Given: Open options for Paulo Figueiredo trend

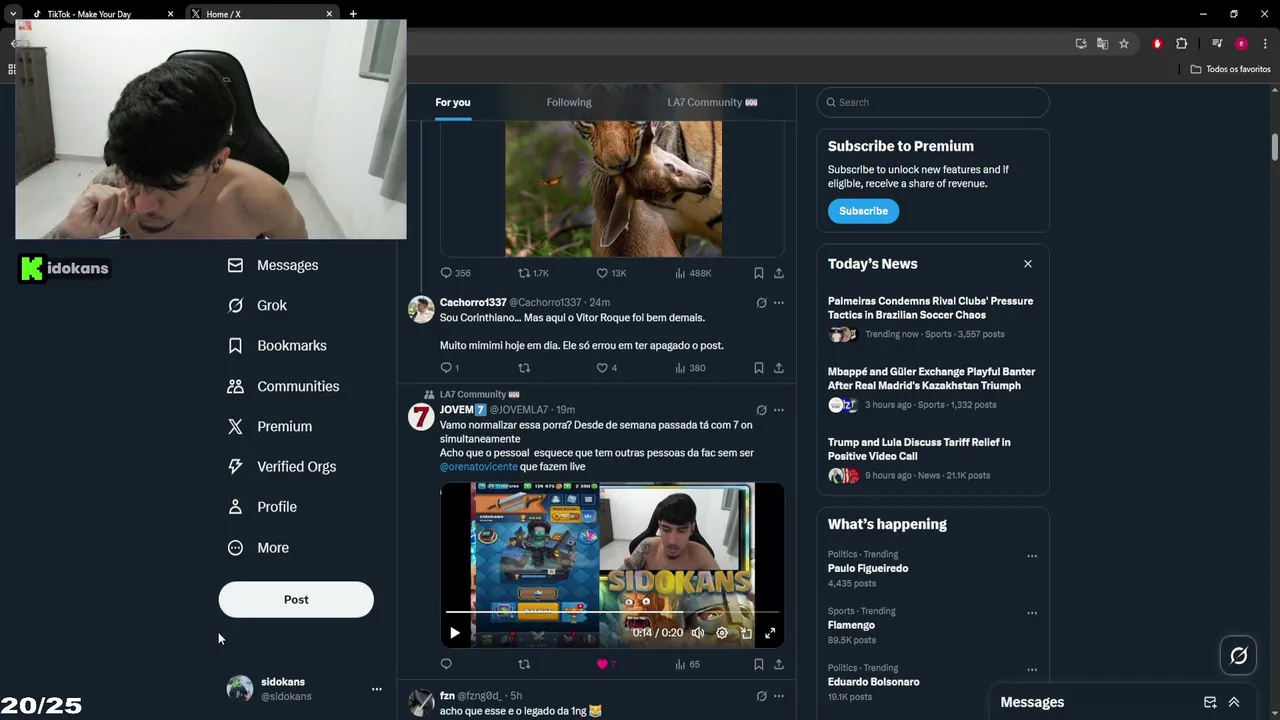Looking at the screenshot, I should pyautogui.click(x=1032, y=556).
